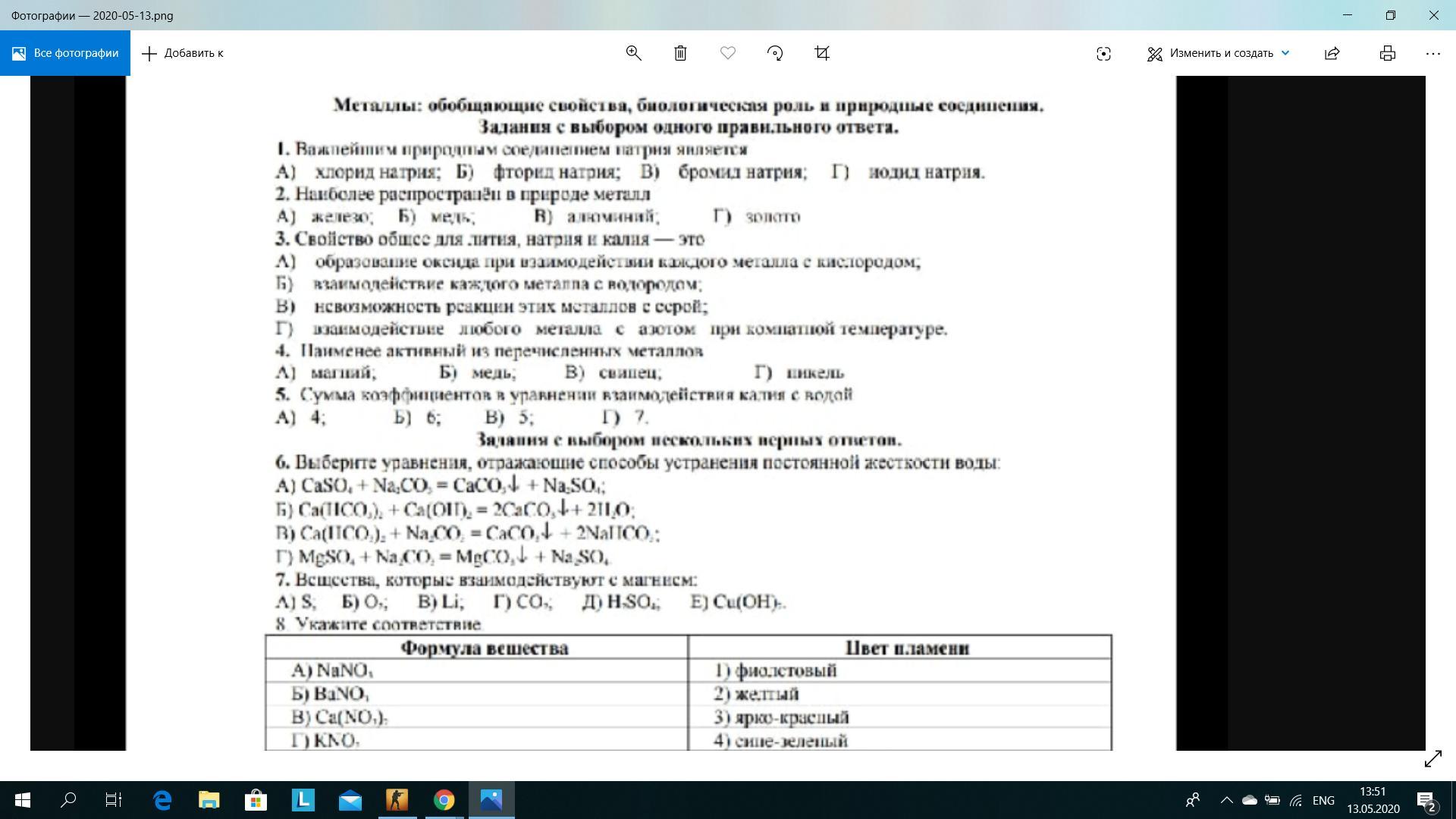
Task: Open taskbar search
Action: click(x=68, y=800)
